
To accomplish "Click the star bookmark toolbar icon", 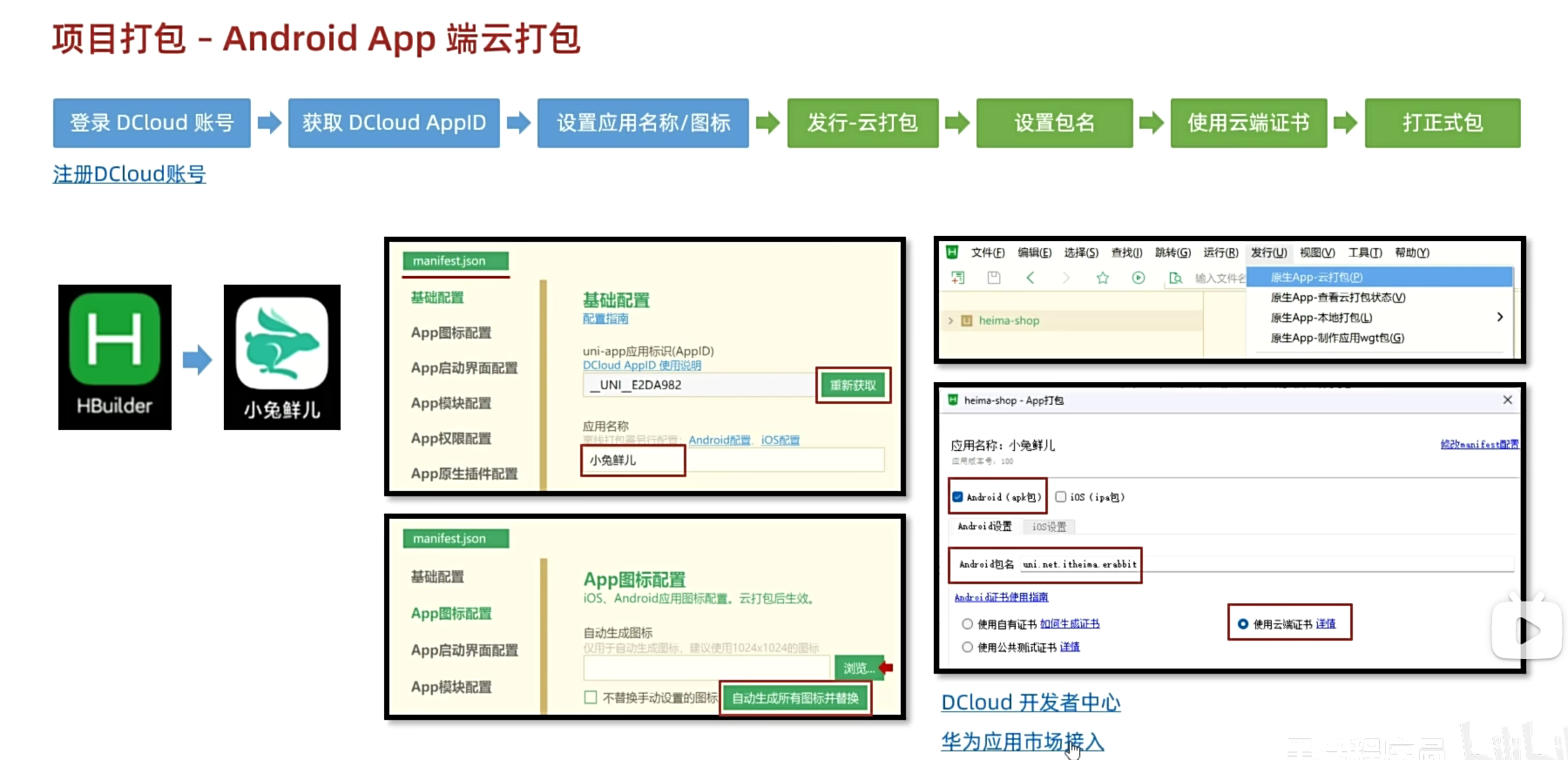I will pyautogui.click(x=1103, y=278).
